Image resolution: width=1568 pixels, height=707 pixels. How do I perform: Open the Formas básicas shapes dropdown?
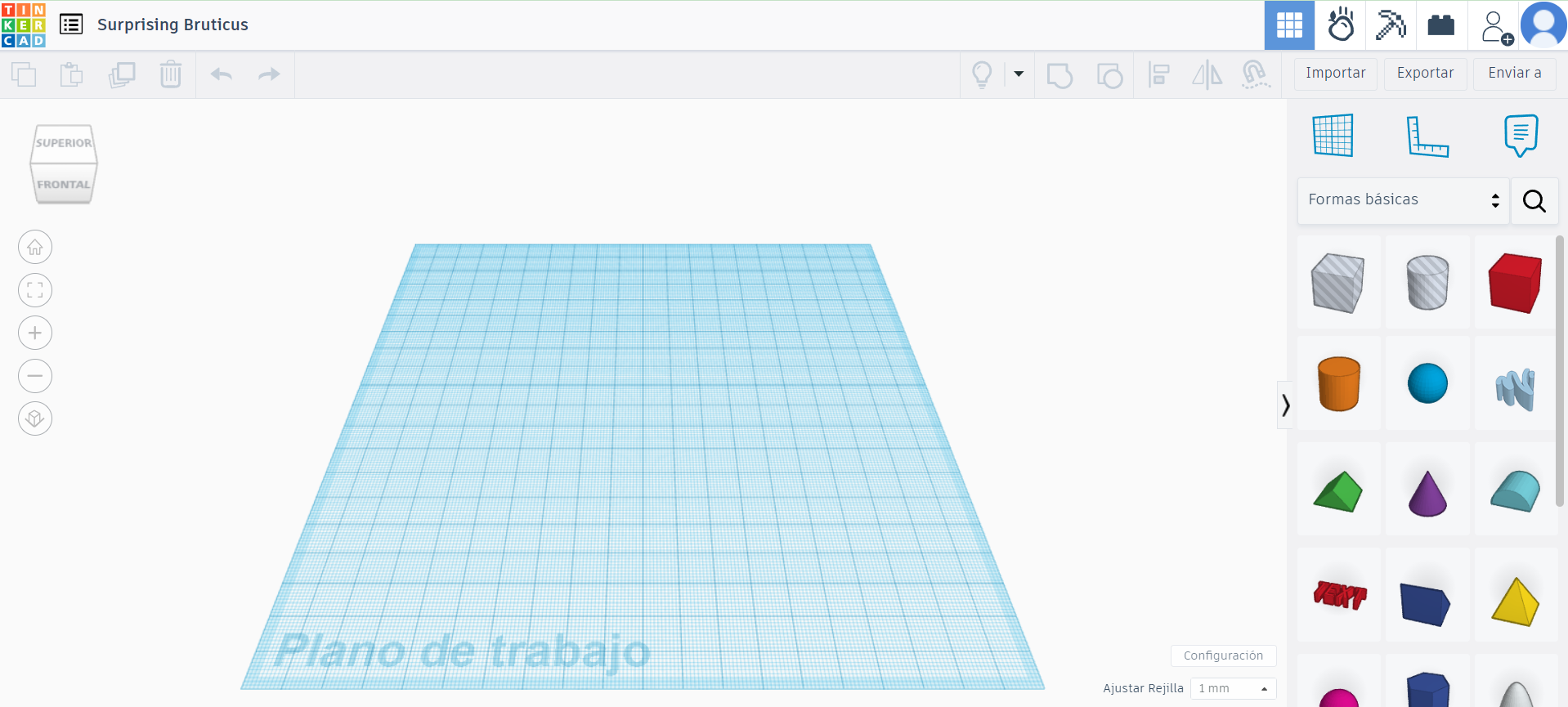(1403, 200)
